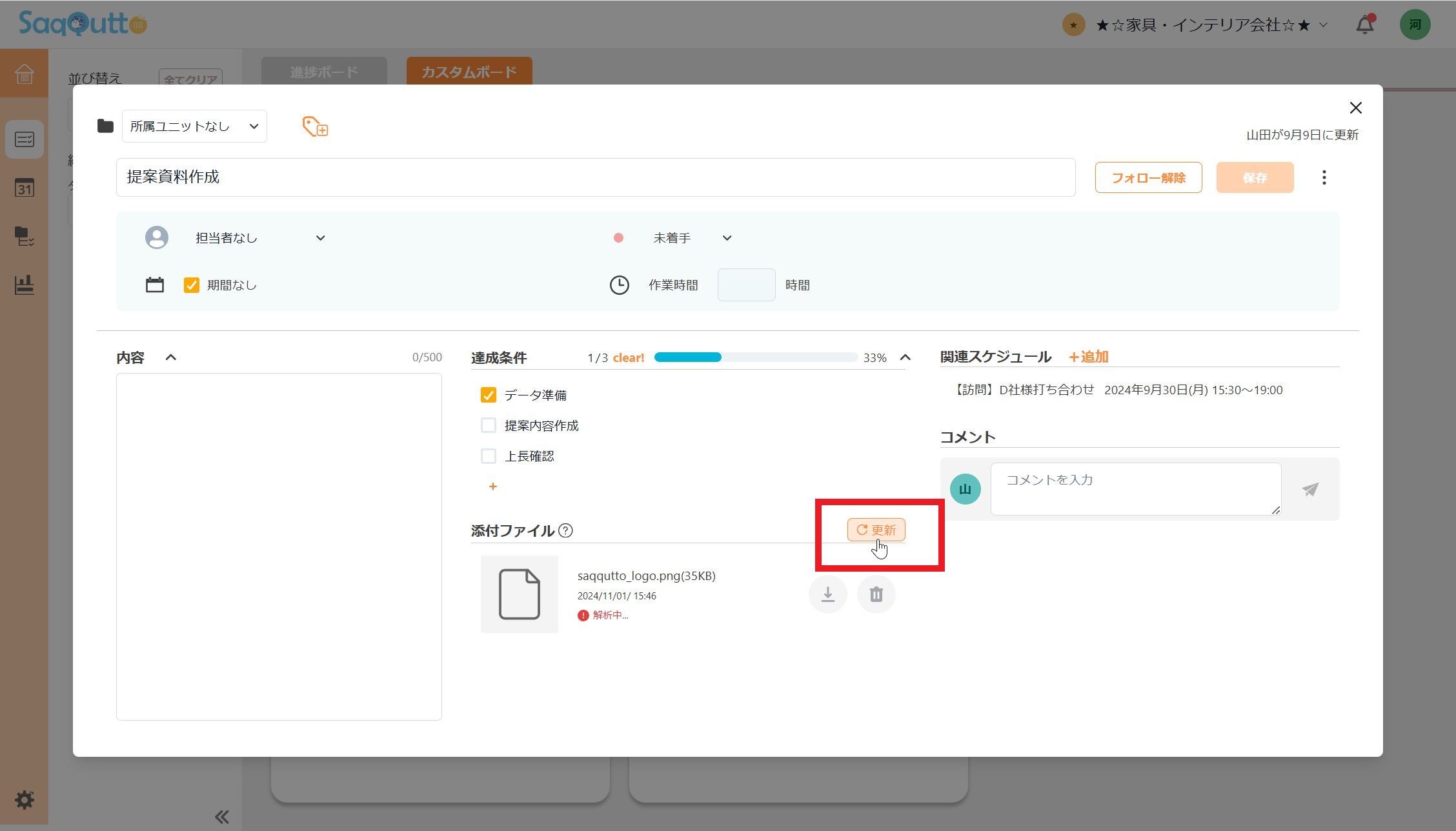Send comment with paper plane icon
Screen dimensions: 1456x831
pos(1309,490)
